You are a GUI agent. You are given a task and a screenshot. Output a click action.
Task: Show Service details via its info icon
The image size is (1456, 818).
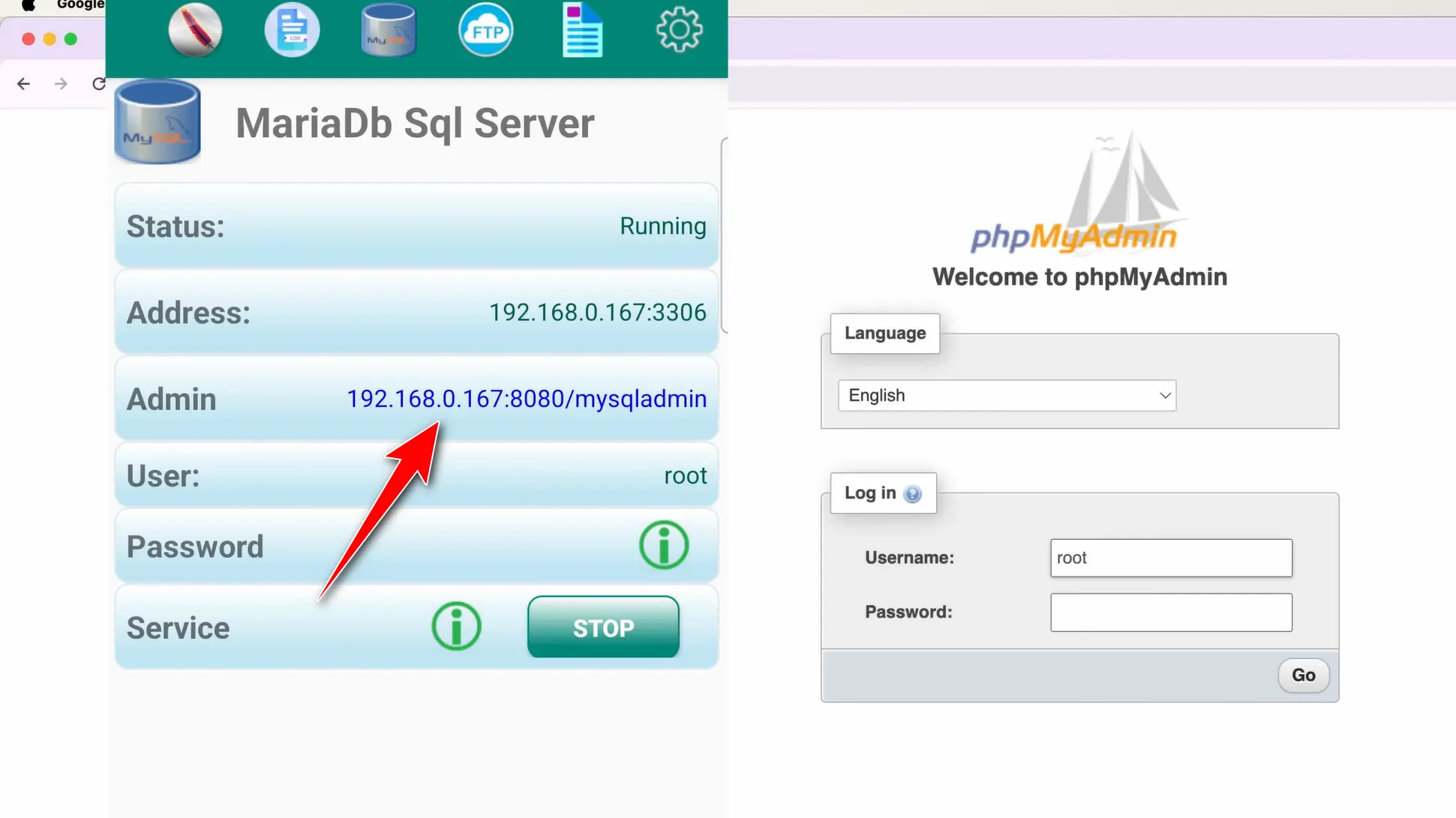pyautogui.click(x=456, y=627)
